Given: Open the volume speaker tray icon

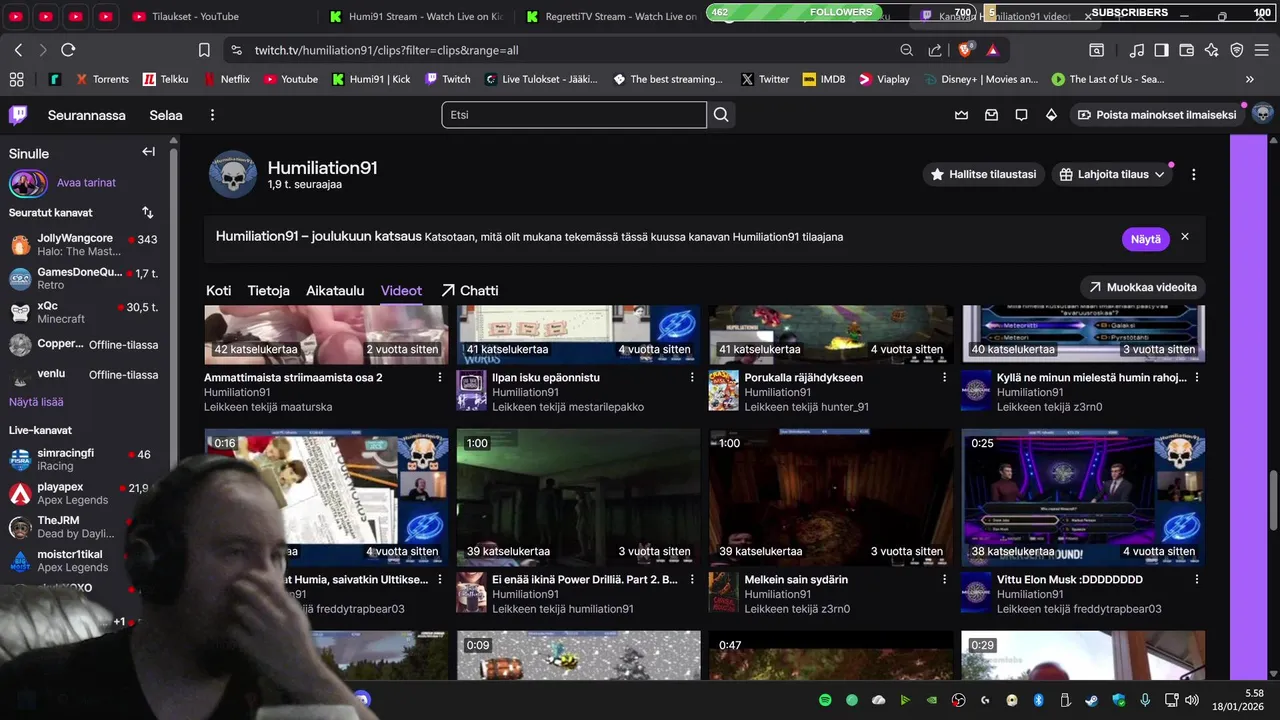Looking at the screenshot, I should click(x=1192, y=700).
